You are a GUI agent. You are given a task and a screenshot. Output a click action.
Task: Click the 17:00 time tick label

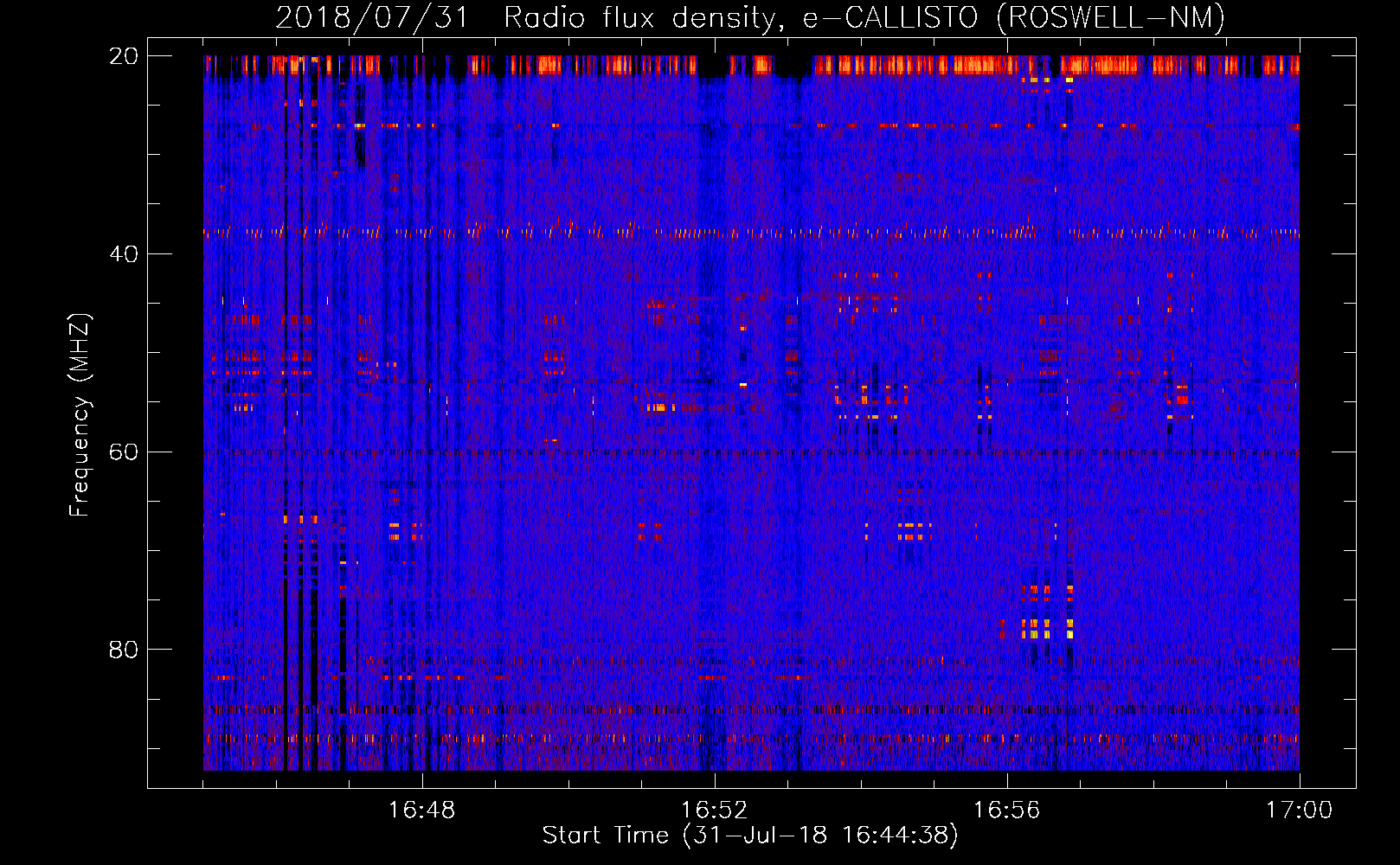1300,811
